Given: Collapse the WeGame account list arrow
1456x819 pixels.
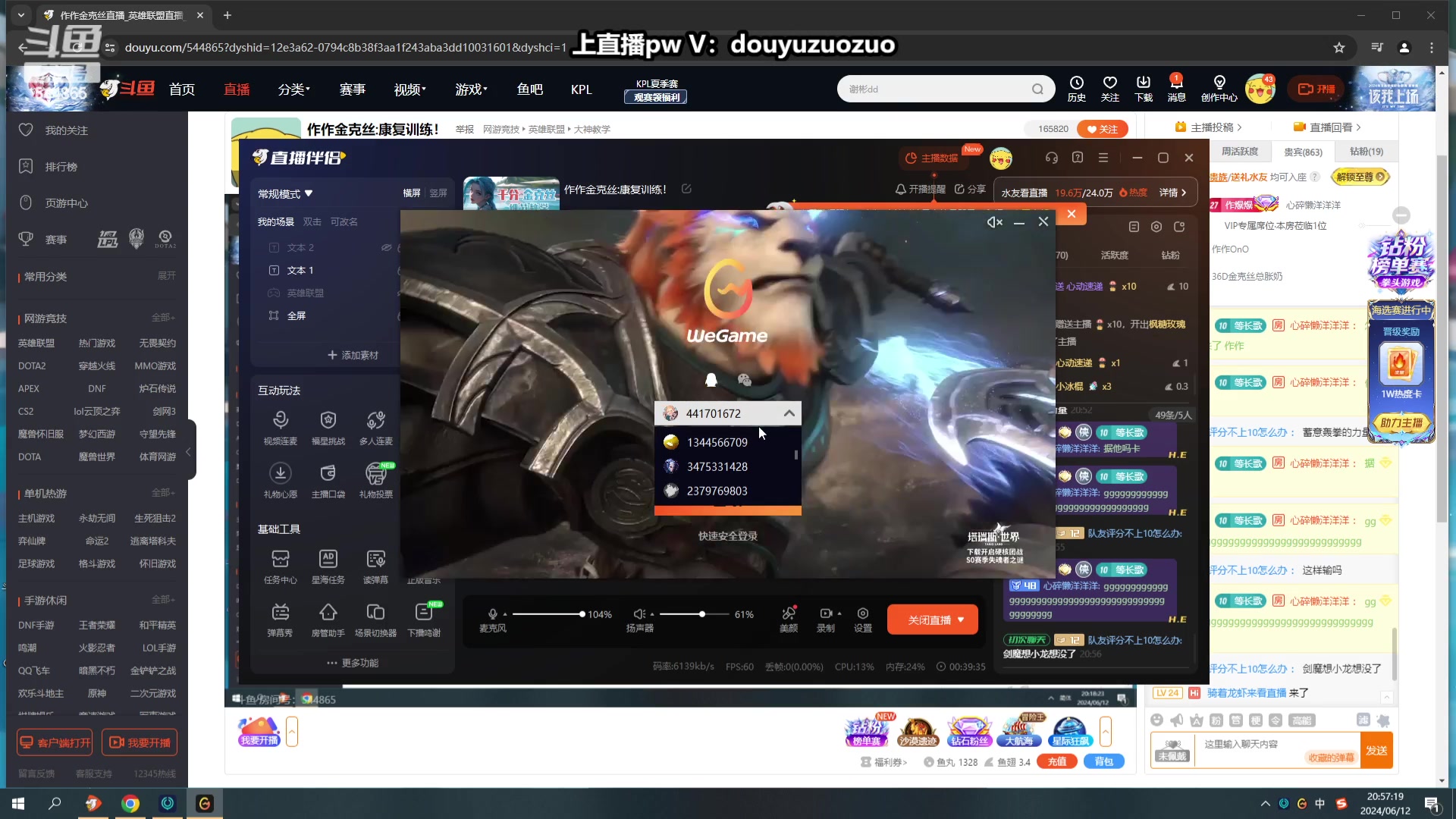Looking at the screenshot, I should click(789, 413).
